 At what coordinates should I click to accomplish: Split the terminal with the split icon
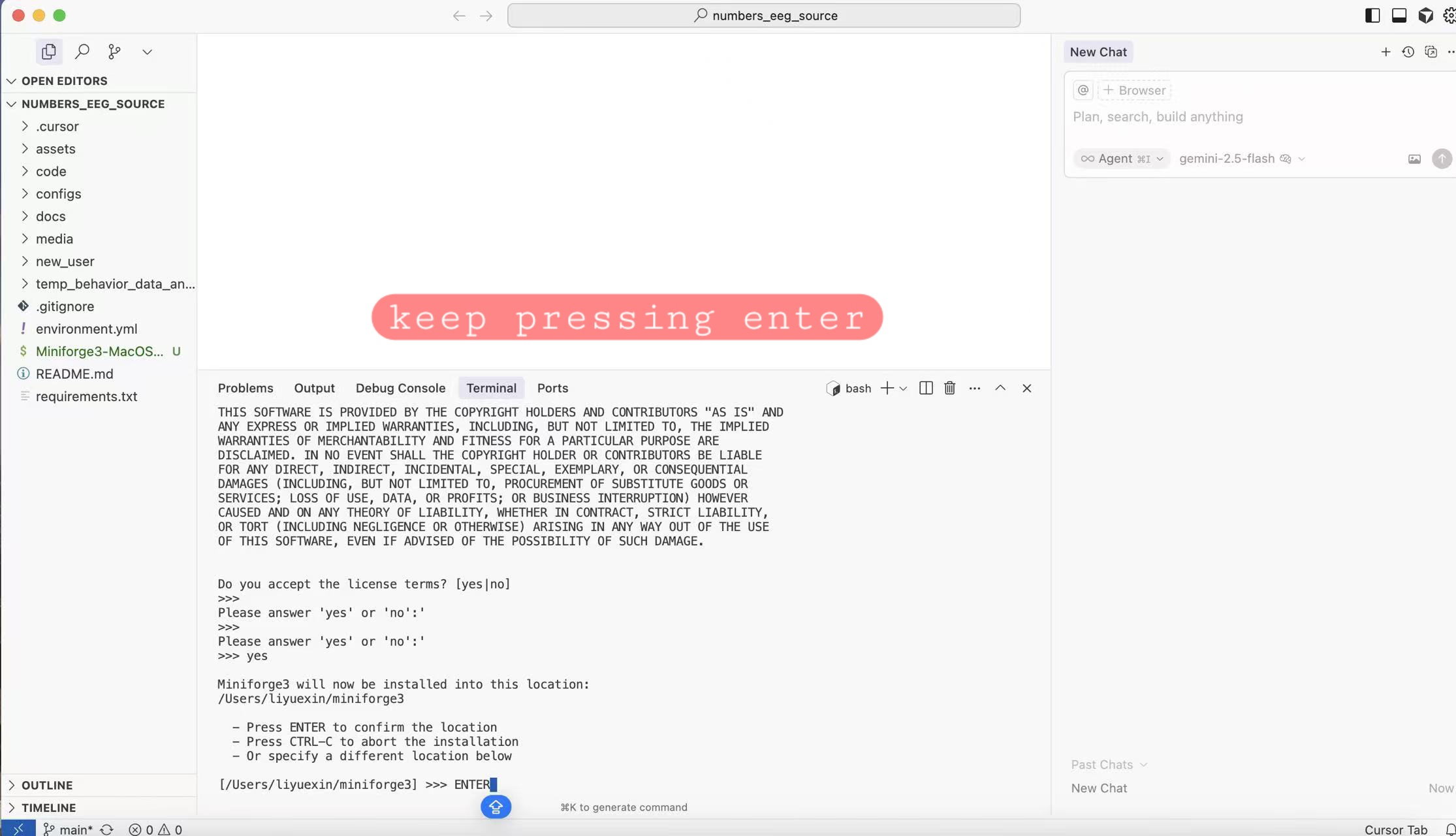(925, 388)
